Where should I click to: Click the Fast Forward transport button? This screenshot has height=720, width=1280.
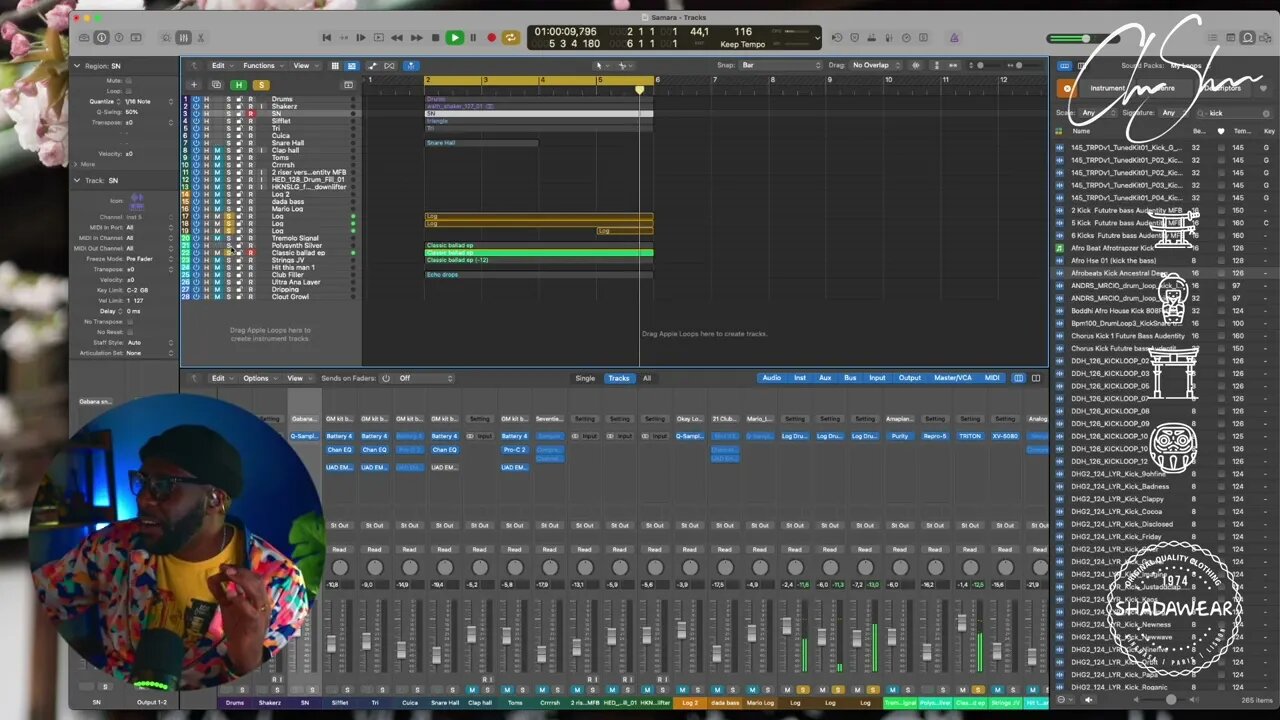pos(416,38)
